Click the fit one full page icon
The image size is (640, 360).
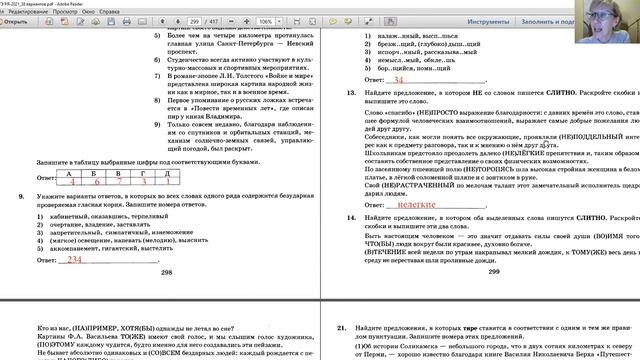point(312,22)
